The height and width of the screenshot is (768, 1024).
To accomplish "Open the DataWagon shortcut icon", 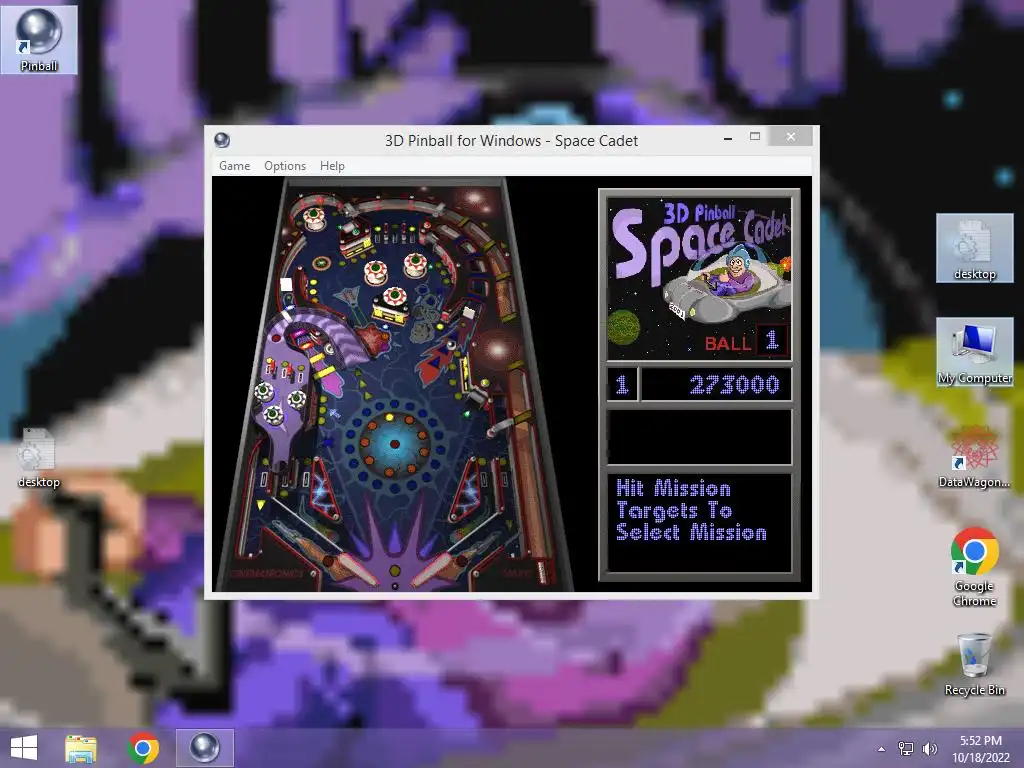I will [x=974, y=456].
